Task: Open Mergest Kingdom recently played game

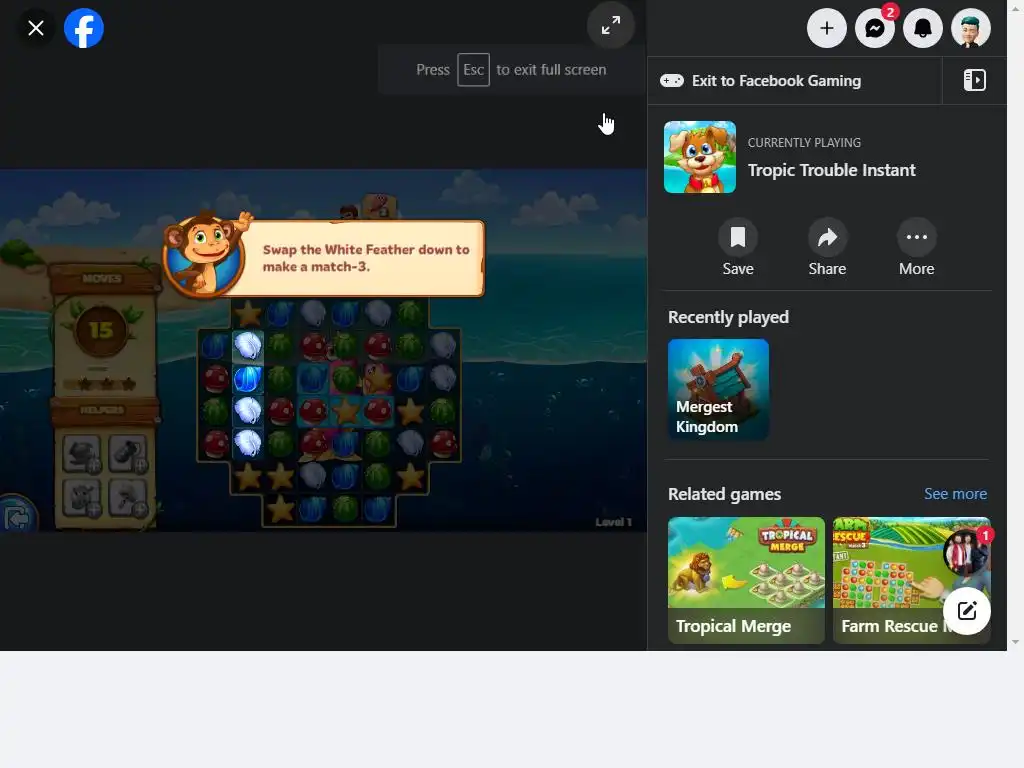Action: [718, 389]
